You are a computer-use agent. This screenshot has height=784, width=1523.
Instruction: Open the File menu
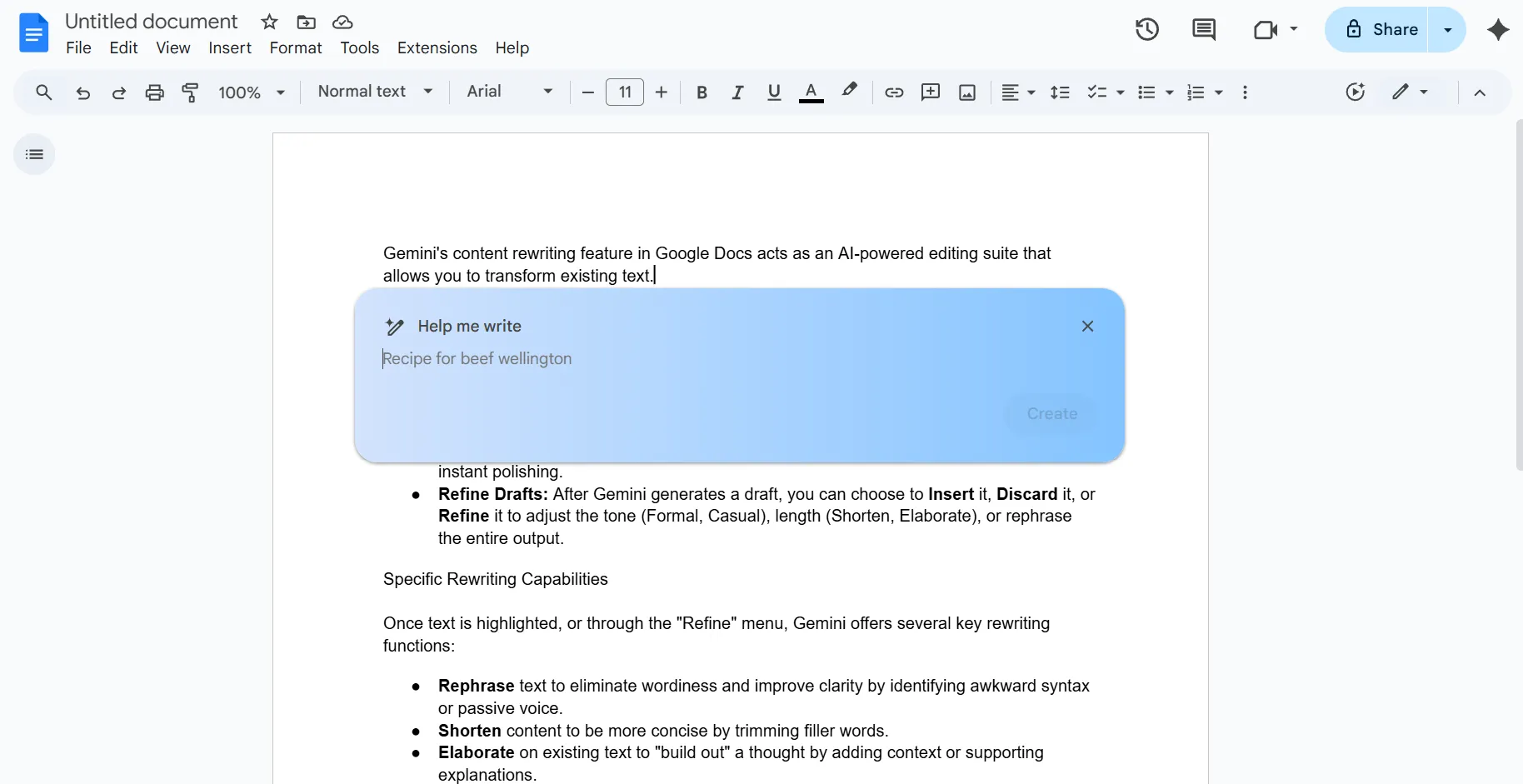point(78,47)
